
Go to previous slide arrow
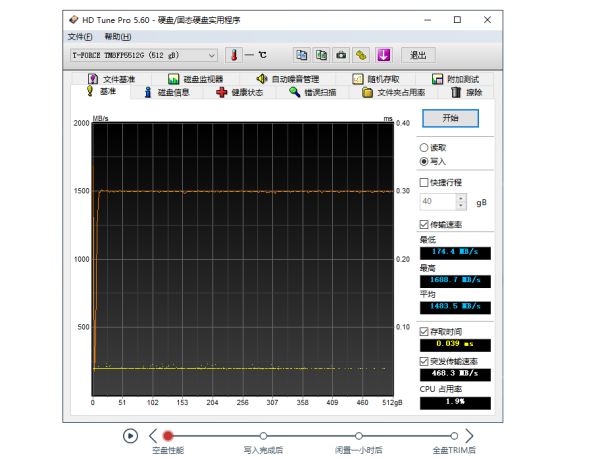pos(153,436)
